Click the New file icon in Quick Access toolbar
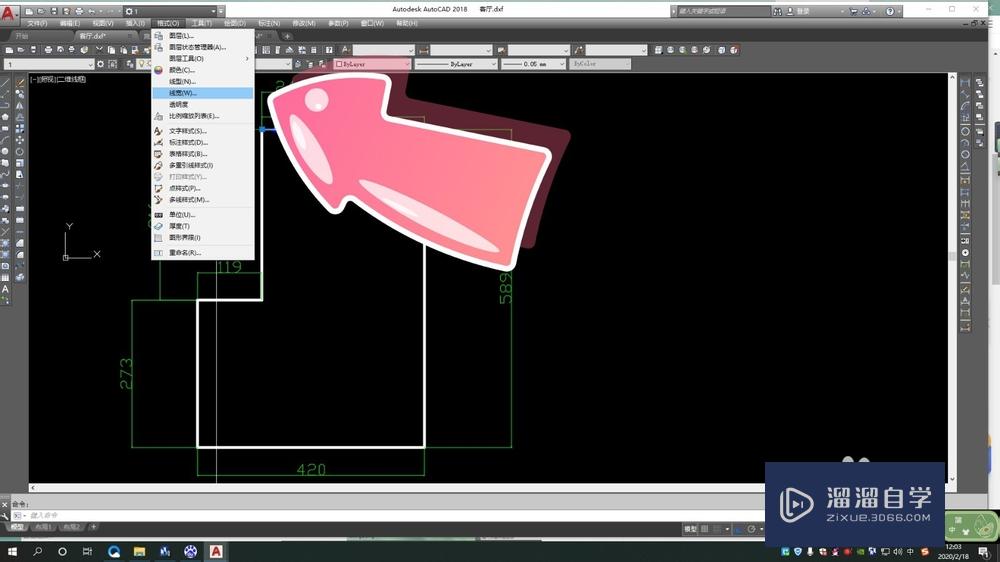Screen dimensions: 1000x562 [29, 11]
